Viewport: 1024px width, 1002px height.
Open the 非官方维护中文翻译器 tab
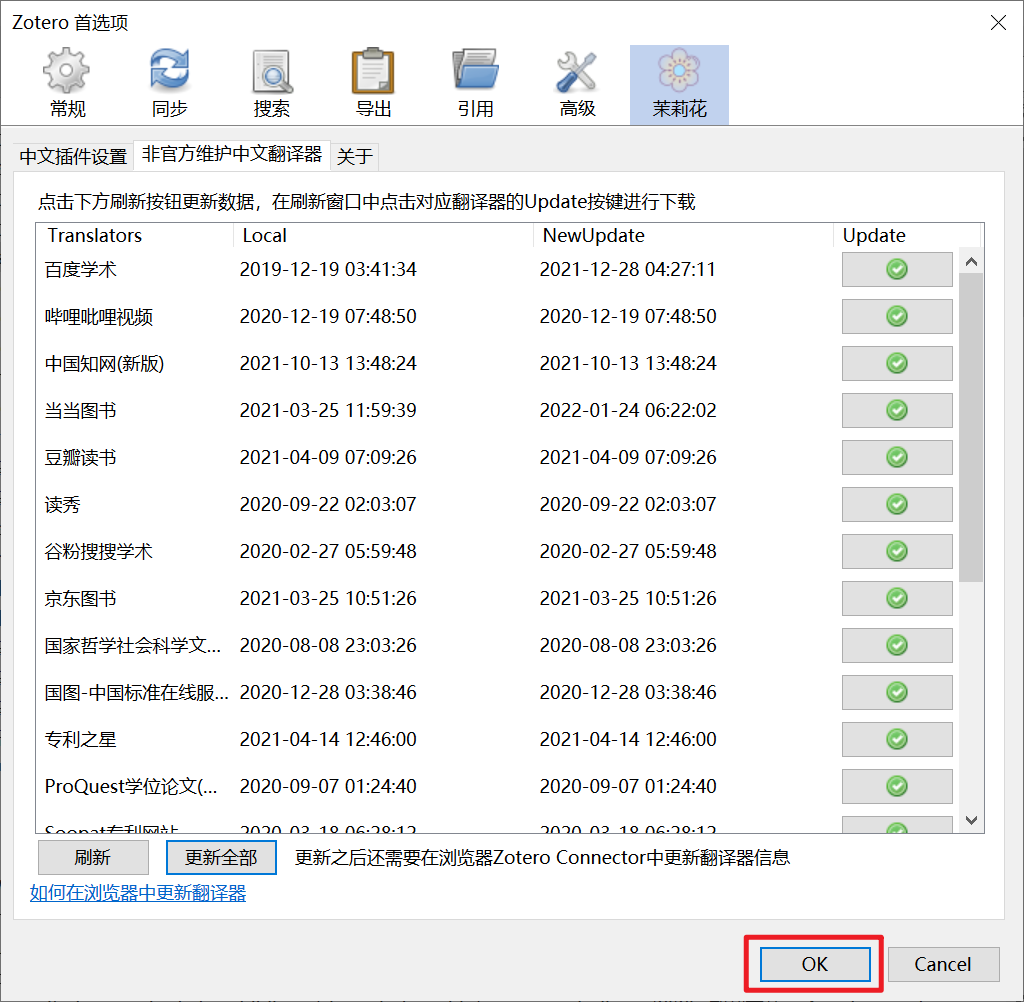pos(231,156)
